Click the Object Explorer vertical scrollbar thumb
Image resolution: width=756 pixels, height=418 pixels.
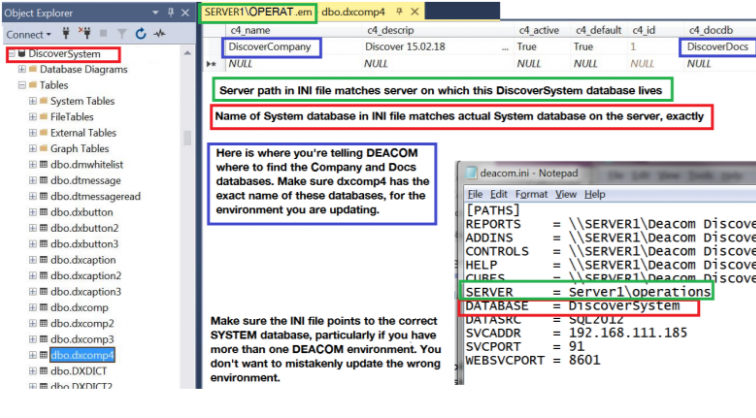(187, 138)
